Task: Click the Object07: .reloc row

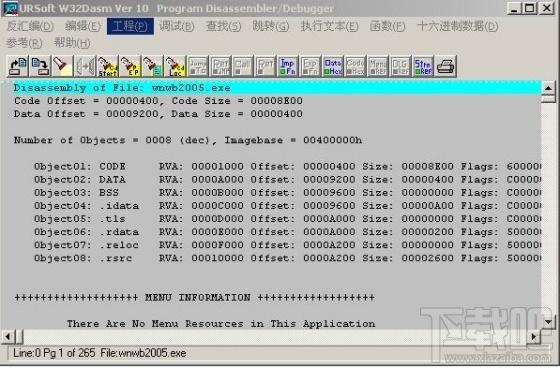Action: 287,245
